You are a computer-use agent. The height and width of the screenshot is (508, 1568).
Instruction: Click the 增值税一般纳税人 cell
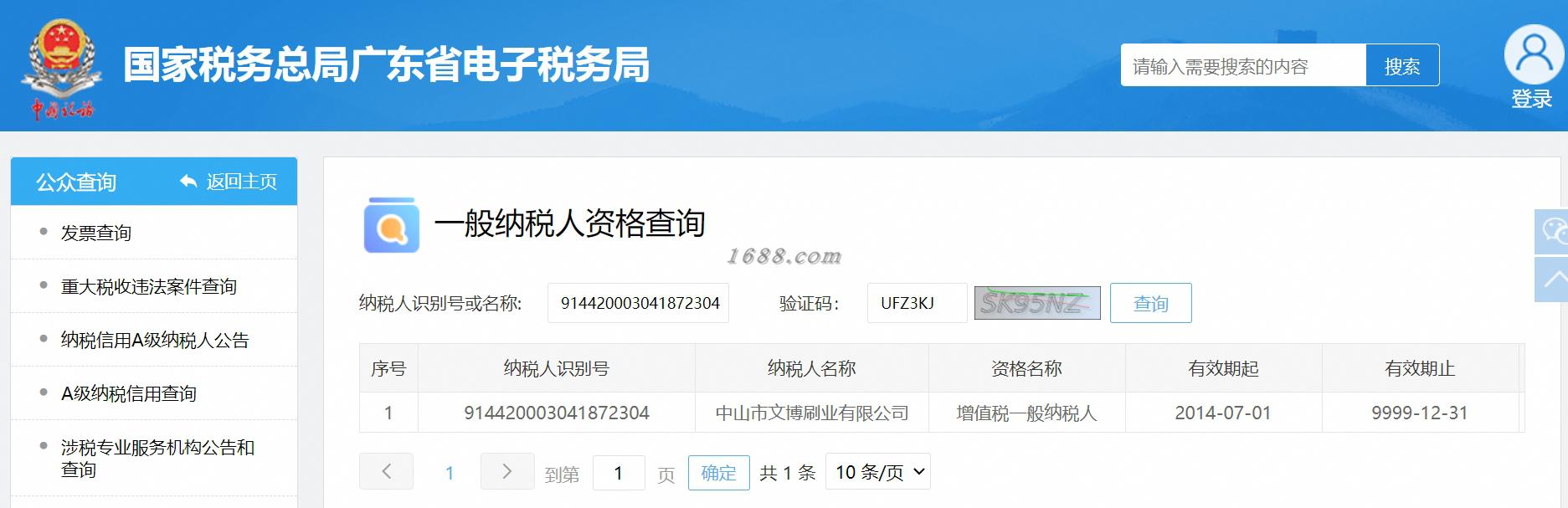coord(1027,413)
